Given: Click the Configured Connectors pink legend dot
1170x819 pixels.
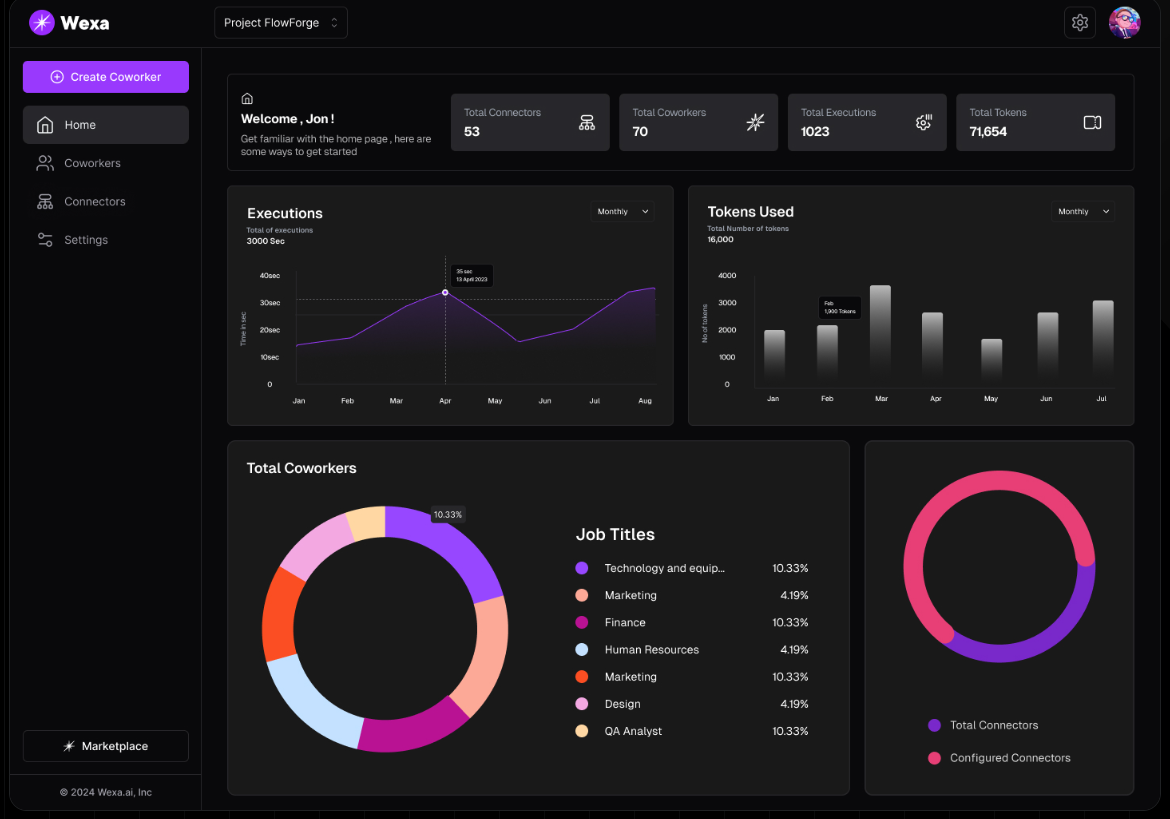Looking at the screenshot, I should (934, 758).
